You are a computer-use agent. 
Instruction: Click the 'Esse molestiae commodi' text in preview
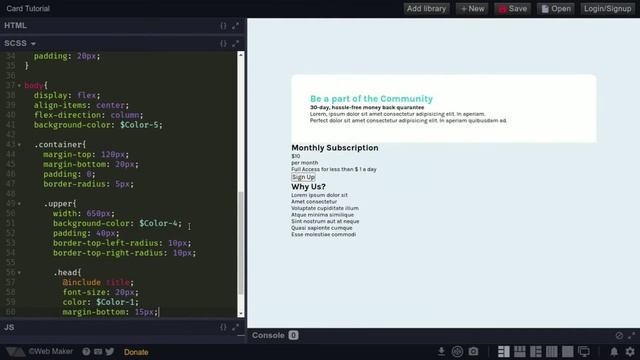tap(323, 234)
